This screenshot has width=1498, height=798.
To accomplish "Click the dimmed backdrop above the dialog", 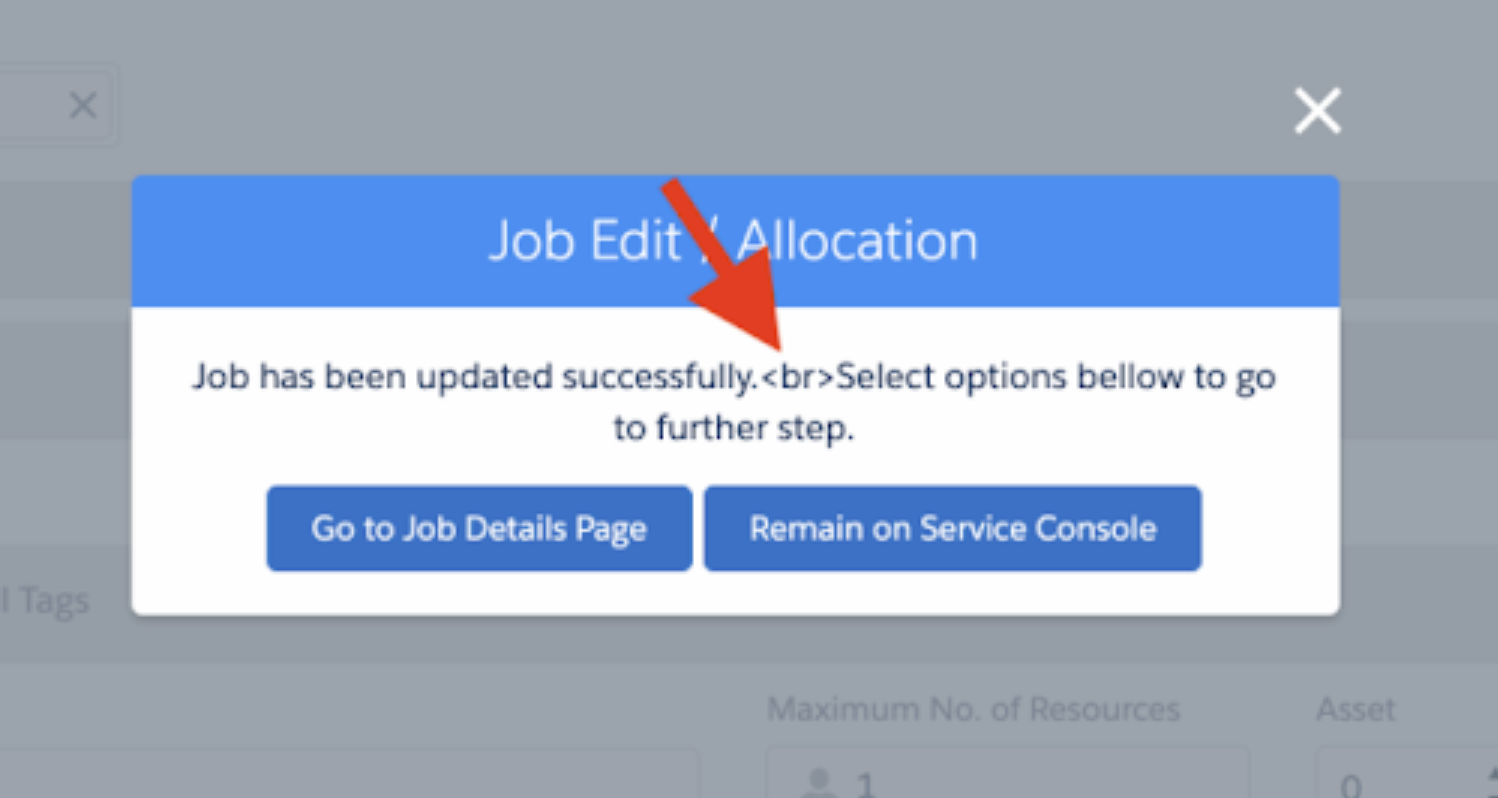I will pos(700,90).
